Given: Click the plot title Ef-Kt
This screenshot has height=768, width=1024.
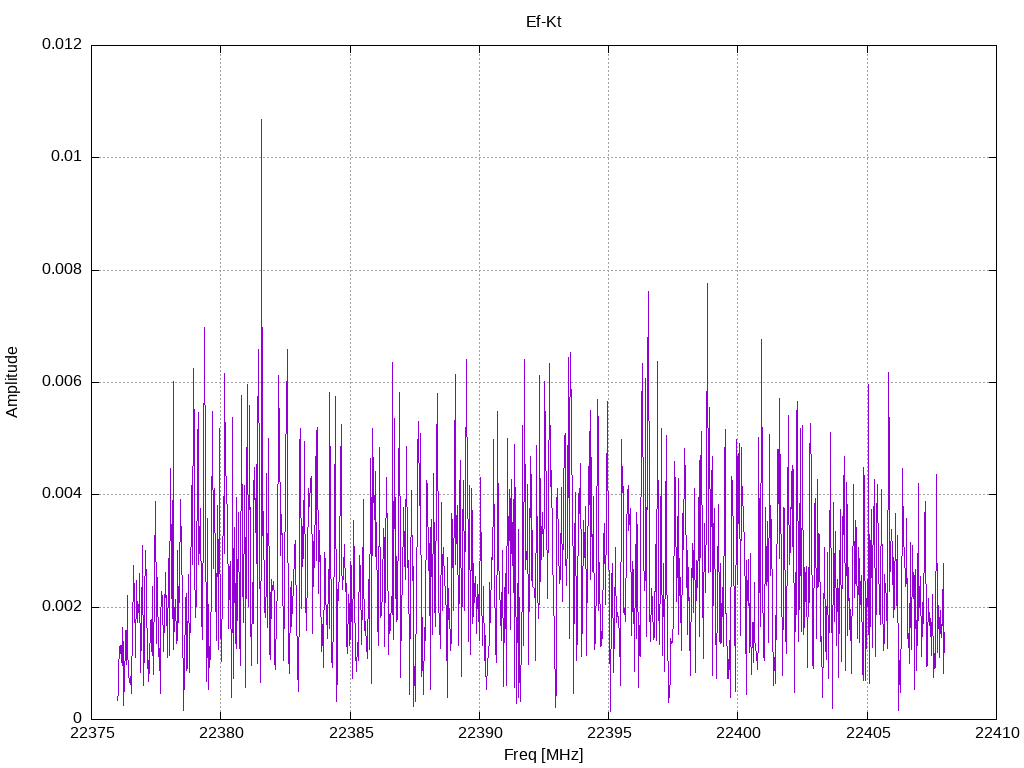Looking at the screenshot, I should point(543,22).
